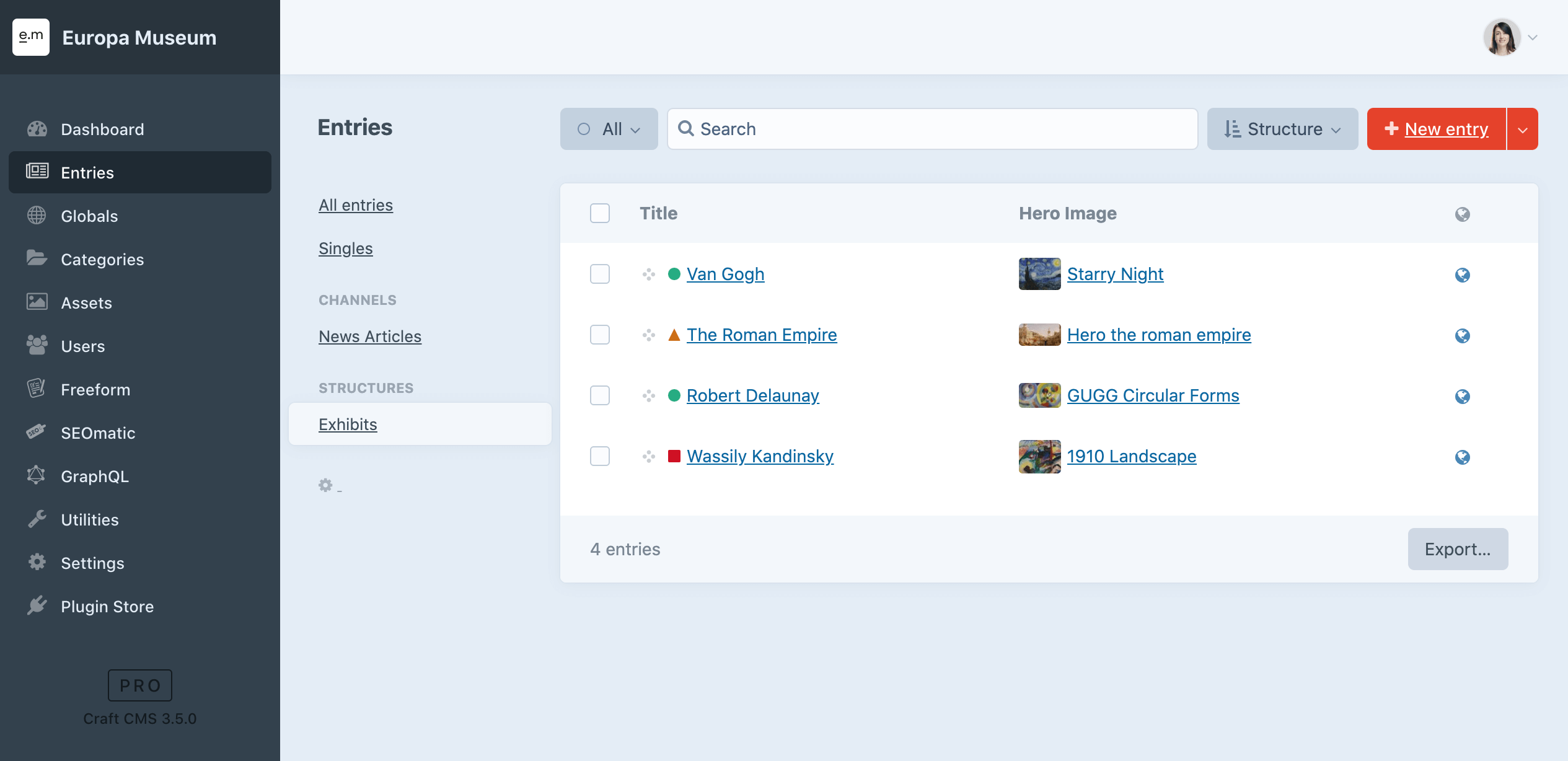Open the All status filter dropdown

[x=609, y=129]
